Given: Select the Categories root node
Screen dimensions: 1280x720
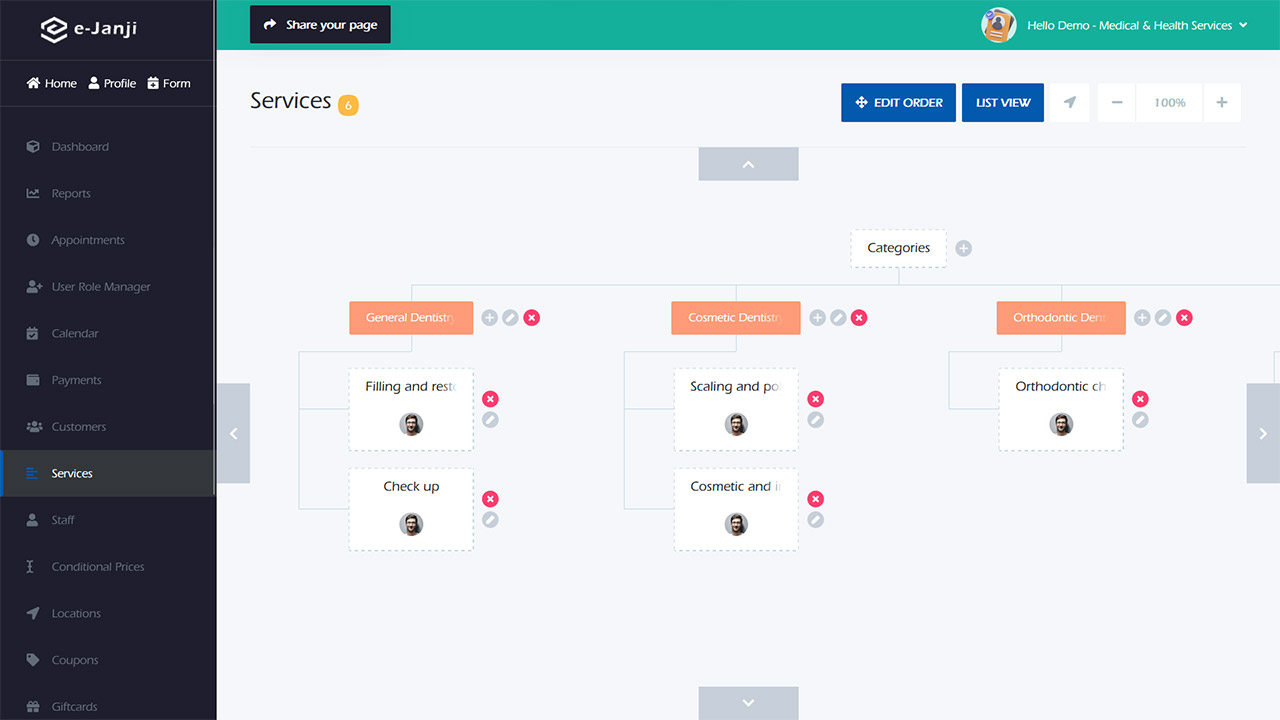Looking at the screenshot, I should coord(898,248).
